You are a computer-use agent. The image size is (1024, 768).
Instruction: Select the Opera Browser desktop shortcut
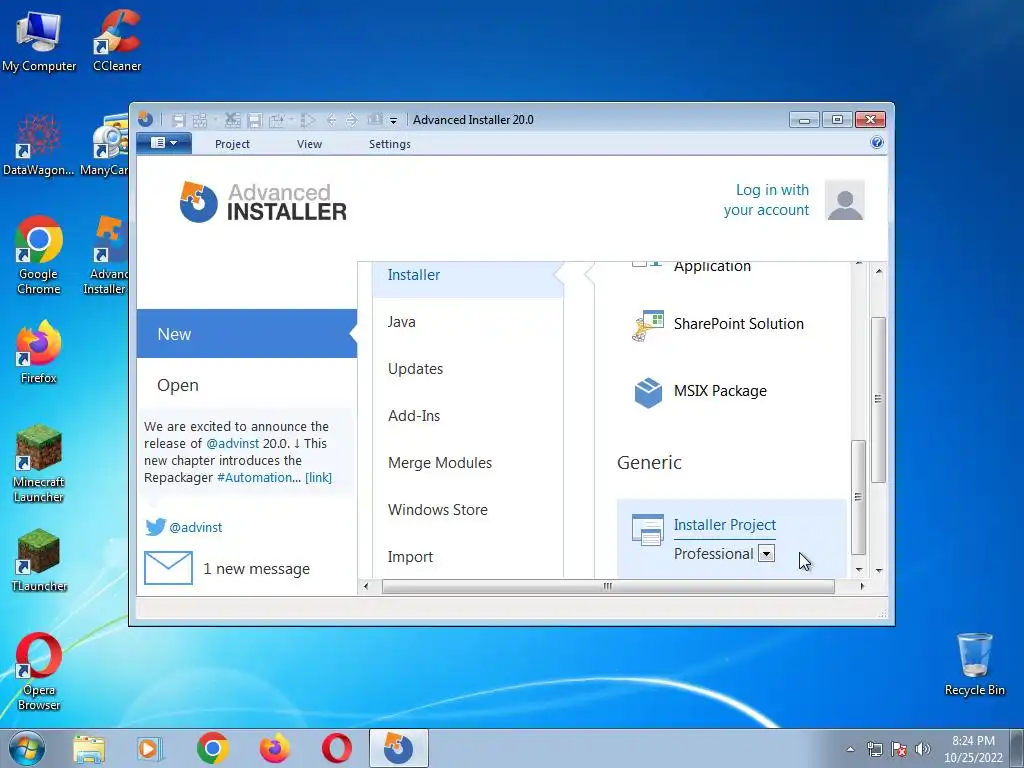(39, 672)
